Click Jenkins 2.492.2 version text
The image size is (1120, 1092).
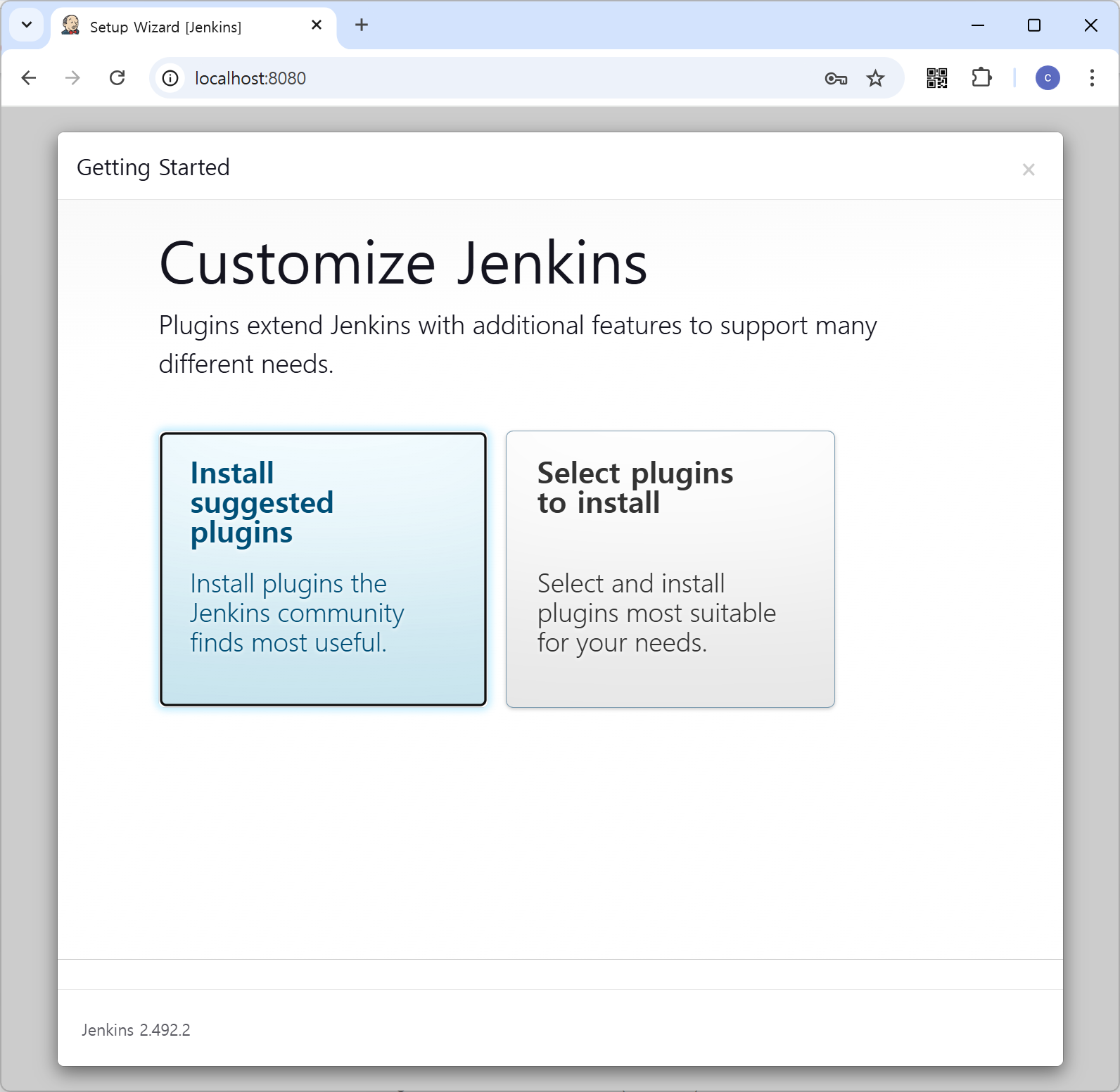(136, 1030)
